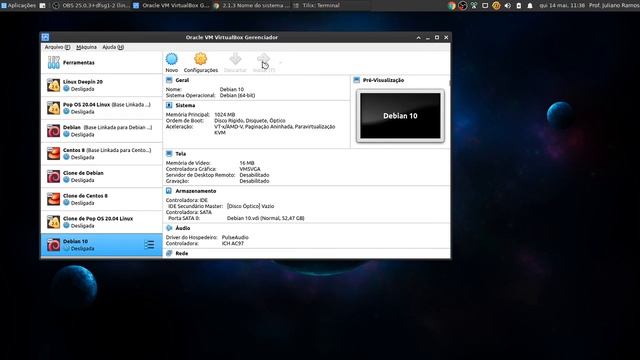640x360 pixels.
Task: Click the Iniciar start arrow icon
Action: 264,59
